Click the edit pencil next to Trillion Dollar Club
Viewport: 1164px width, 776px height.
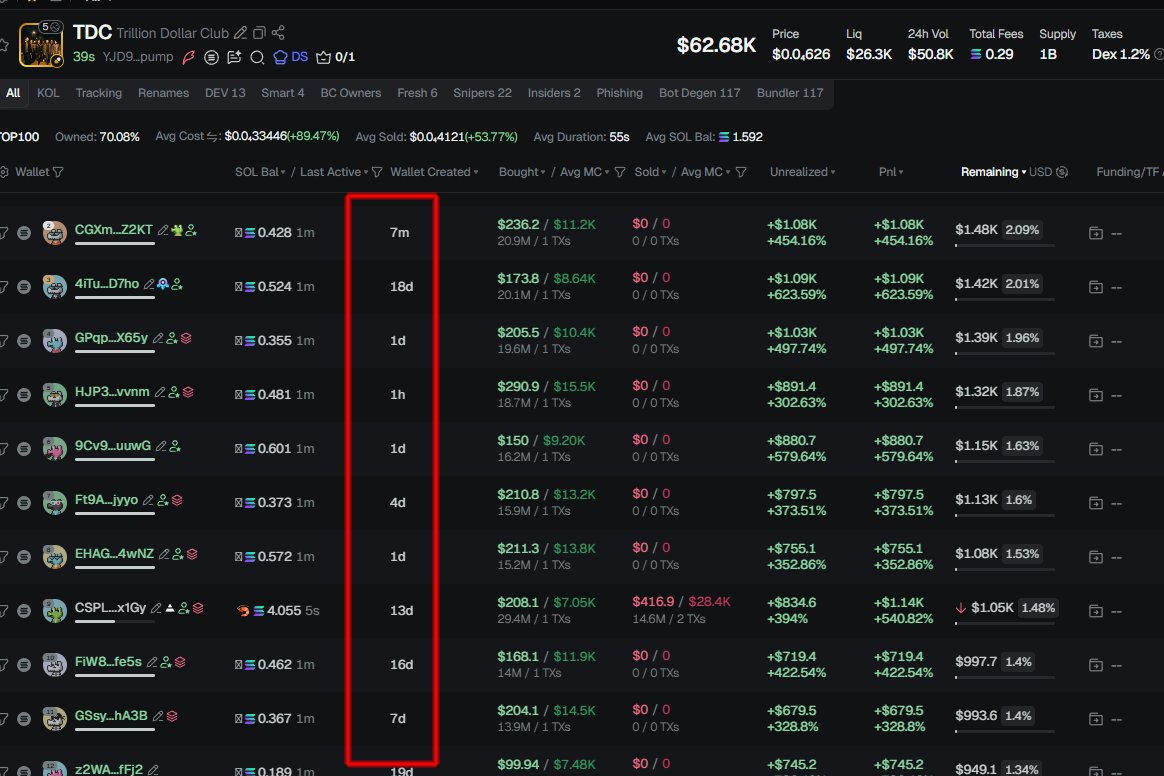coord(242,32)
